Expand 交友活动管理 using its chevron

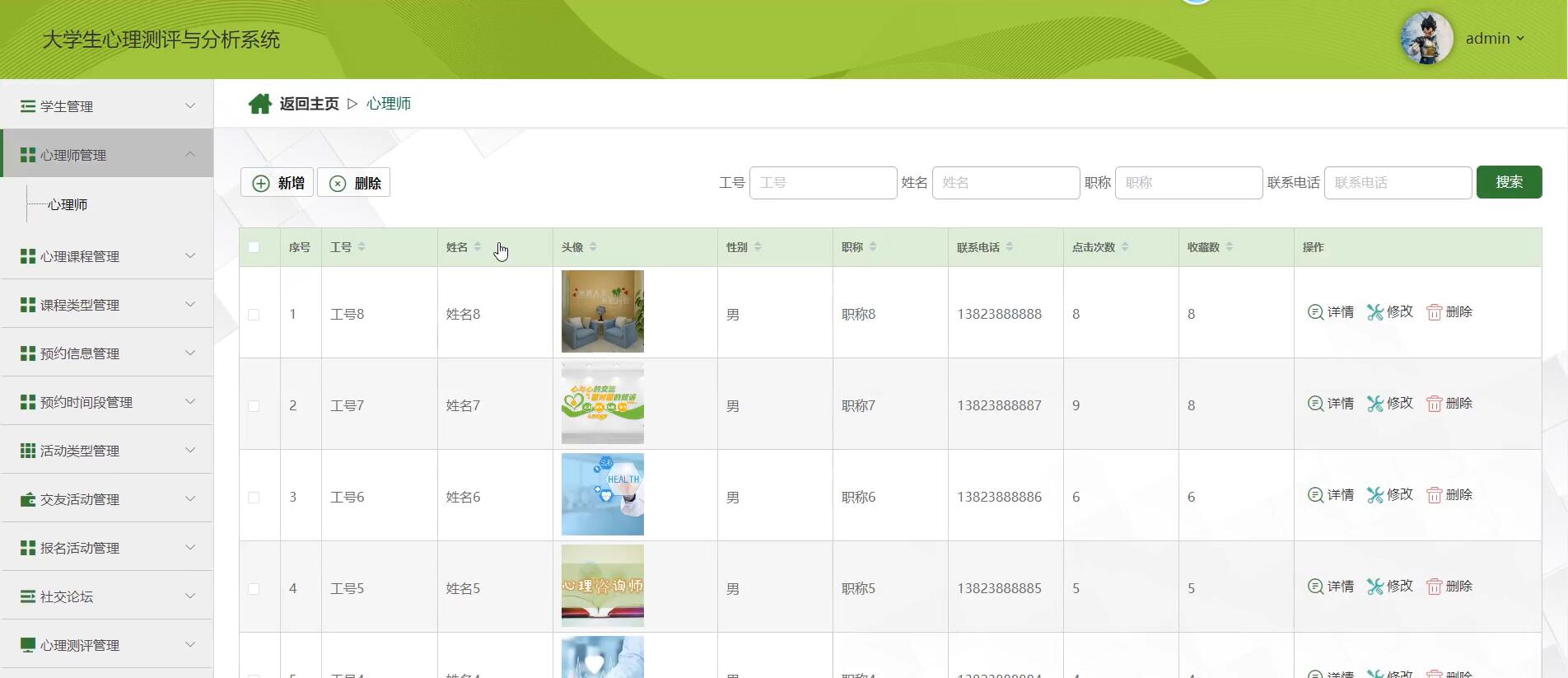tap(190, 498)
